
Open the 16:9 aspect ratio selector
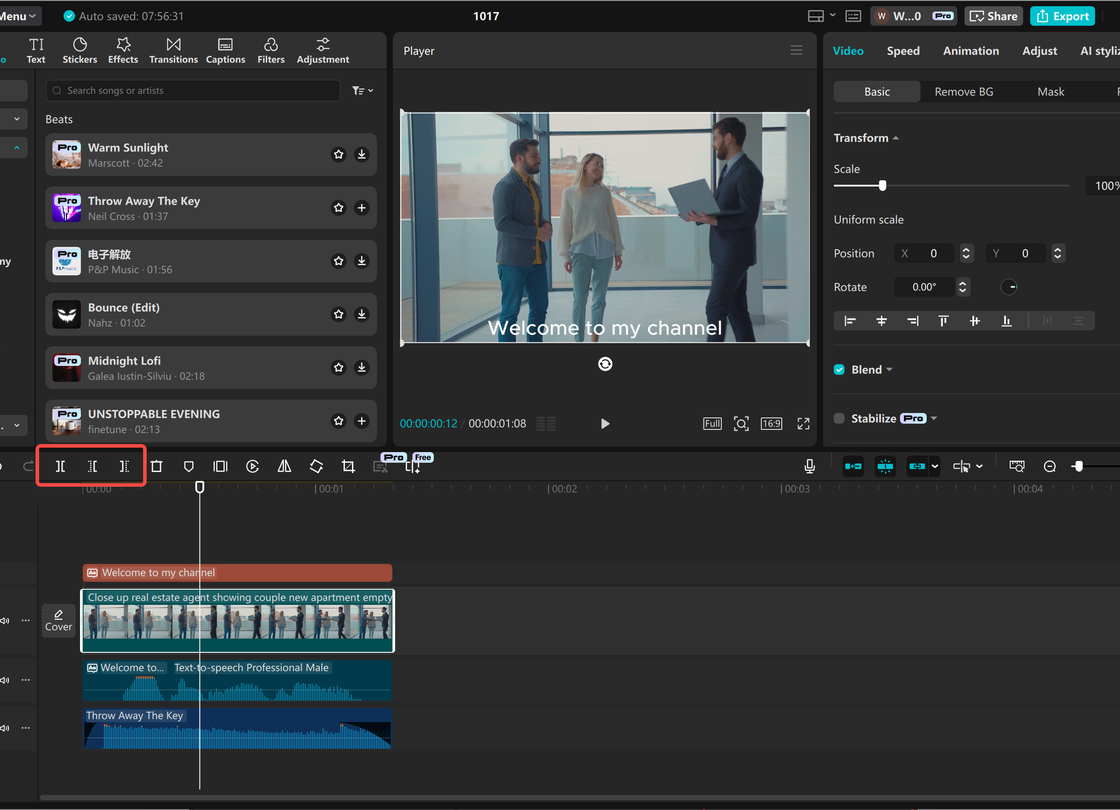[771, 424]
